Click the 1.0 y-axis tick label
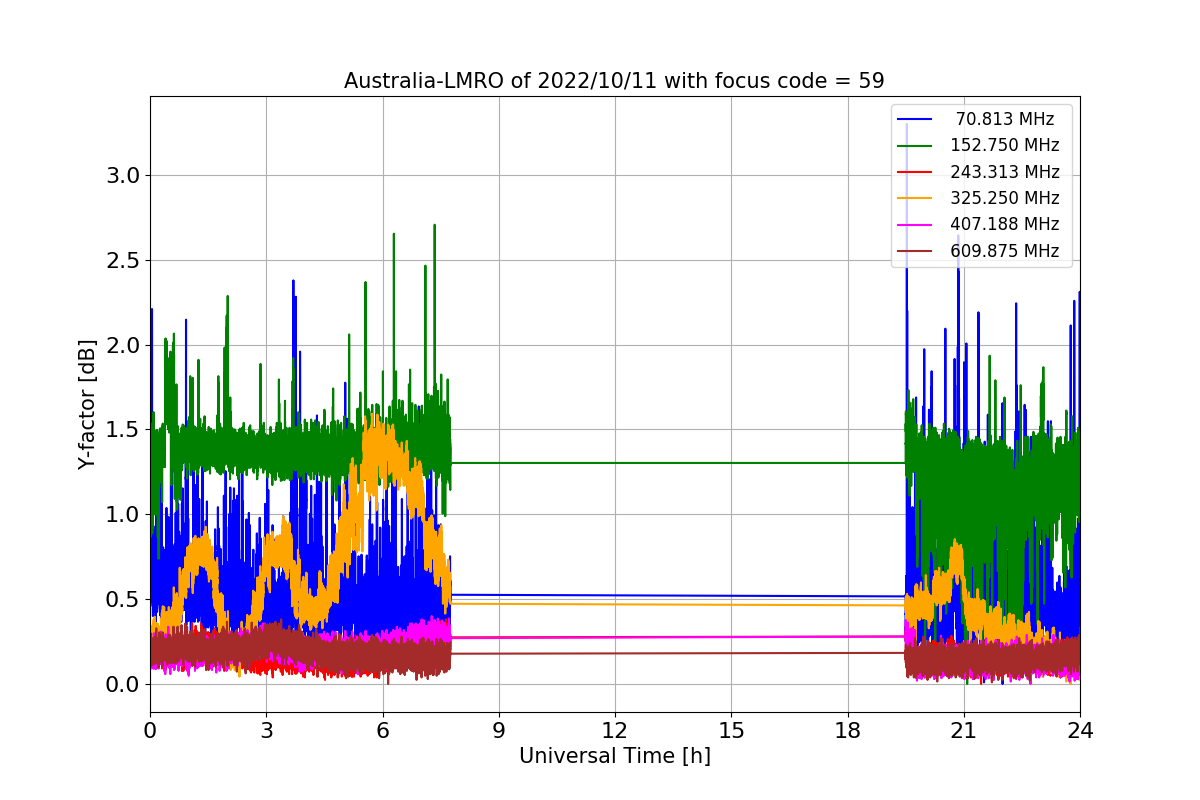Screen dimensions: 1200x800 122,515
